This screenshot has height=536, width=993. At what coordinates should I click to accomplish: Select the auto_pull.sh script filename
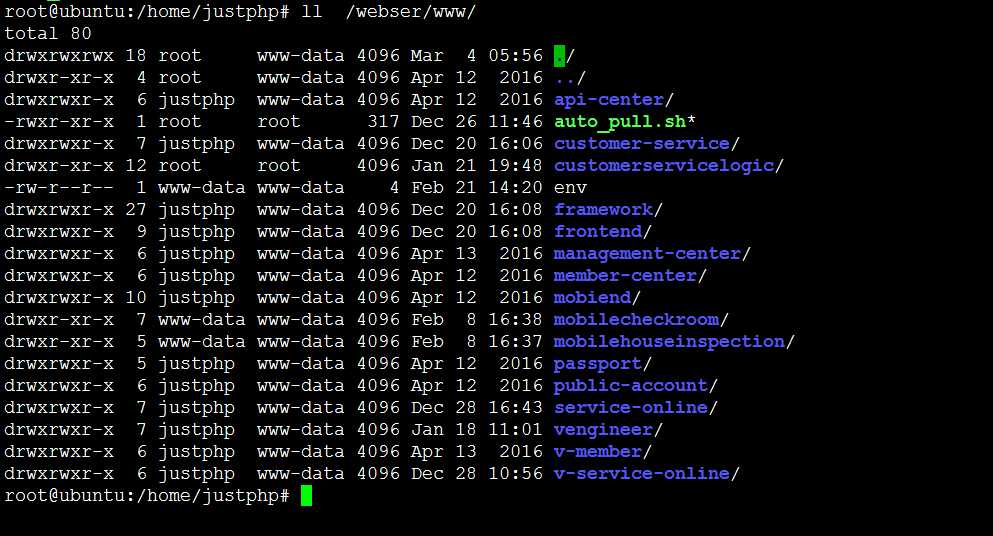pyautogui.click(x=620, y=122)
